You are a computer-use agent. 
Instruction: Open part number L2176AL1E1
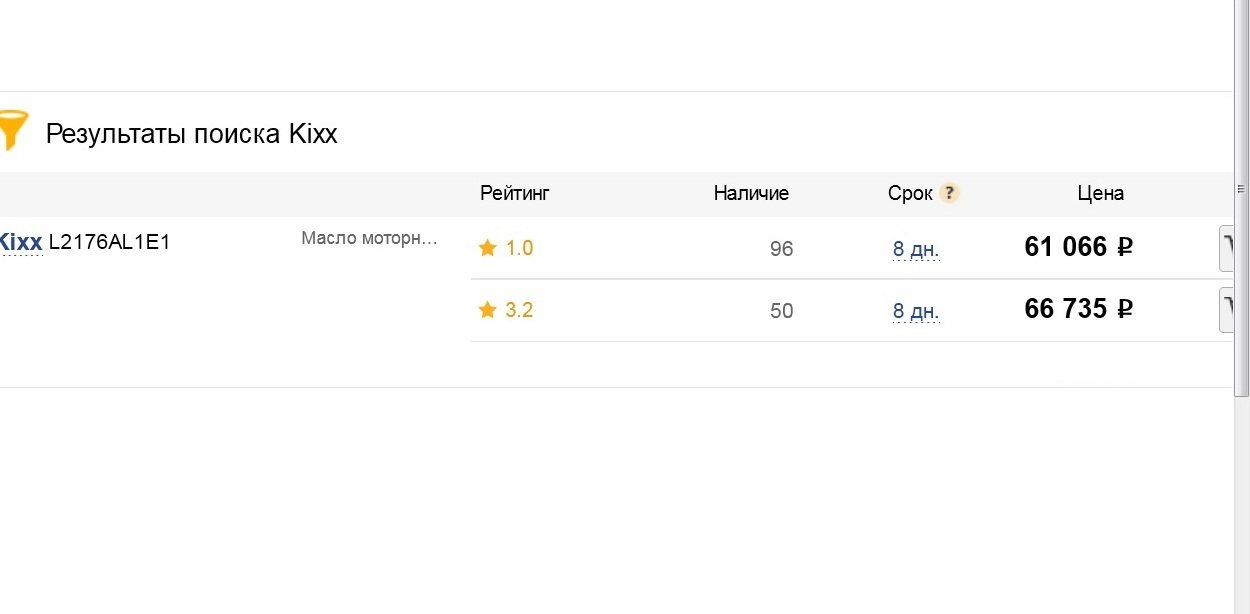(x=109, y=242)
